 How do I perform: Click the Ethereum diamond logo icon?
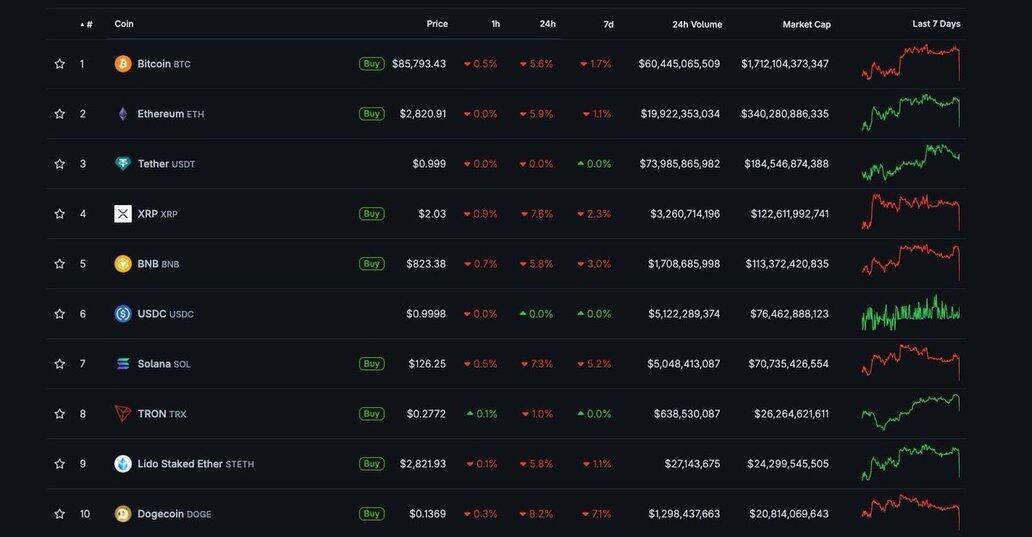click(x=123, y=114)
